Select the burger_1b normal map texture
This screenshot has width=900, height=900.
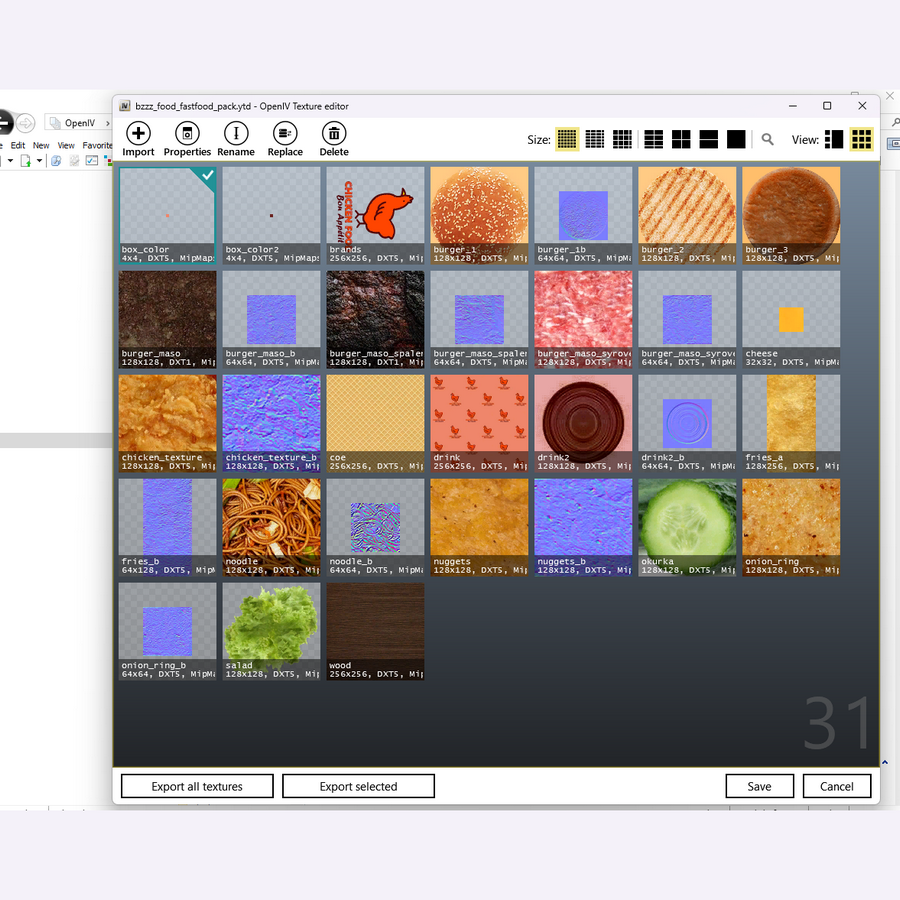point(583,215)
